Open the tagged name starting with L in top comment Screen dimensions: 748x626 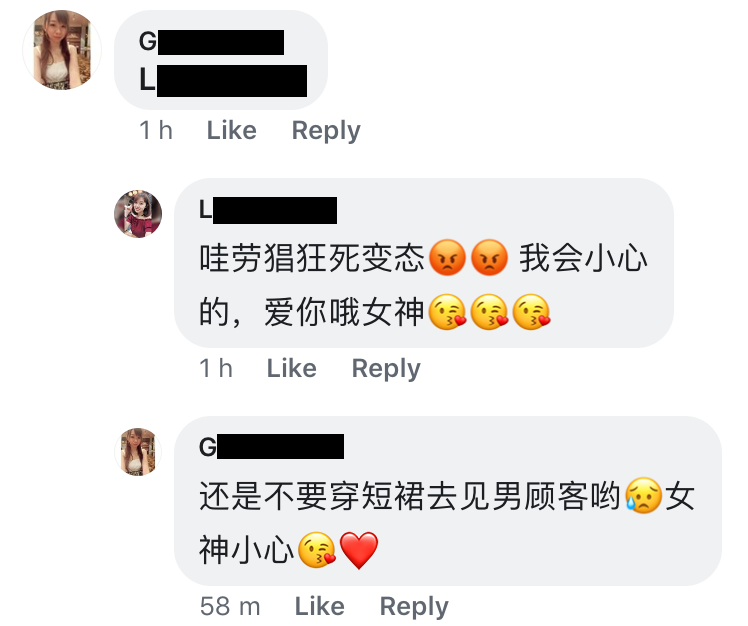223,80
